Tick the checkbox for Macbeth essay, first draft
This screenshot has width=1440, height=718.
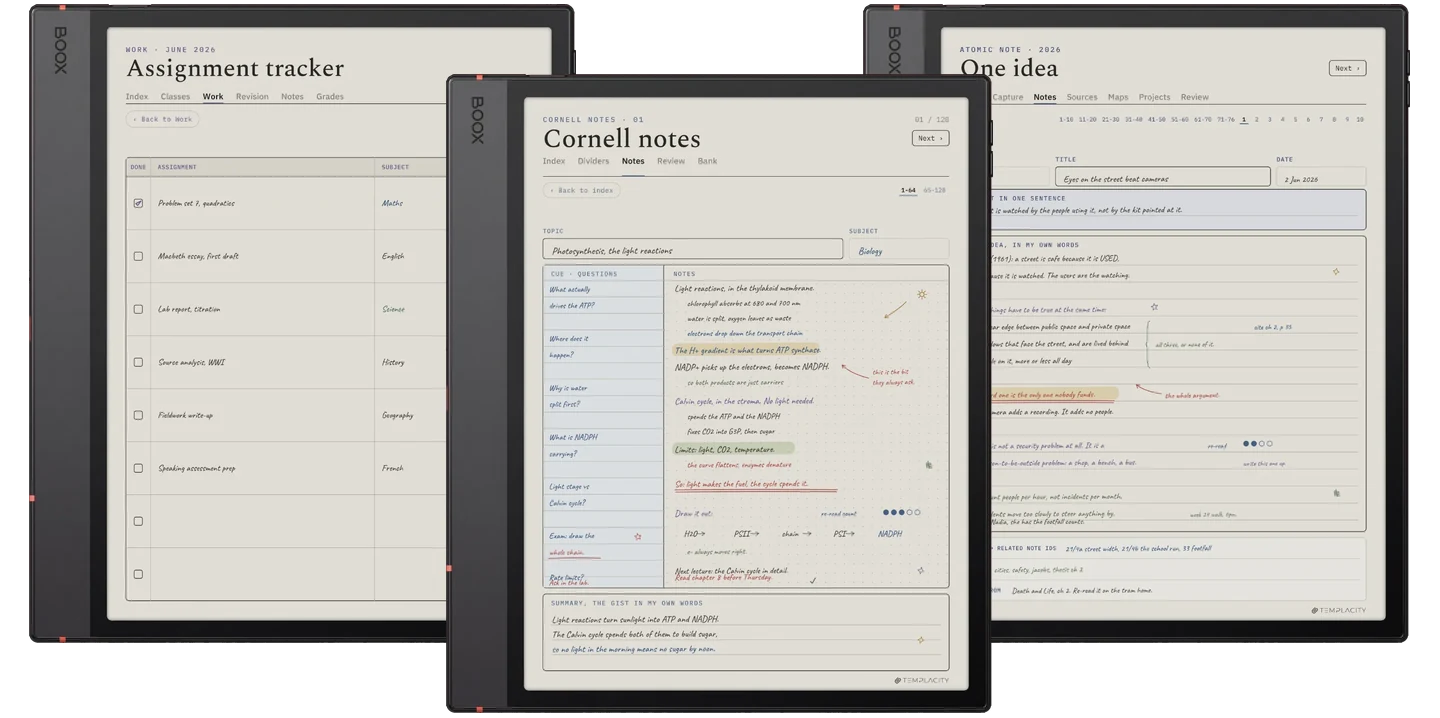(x=138, y=256)
